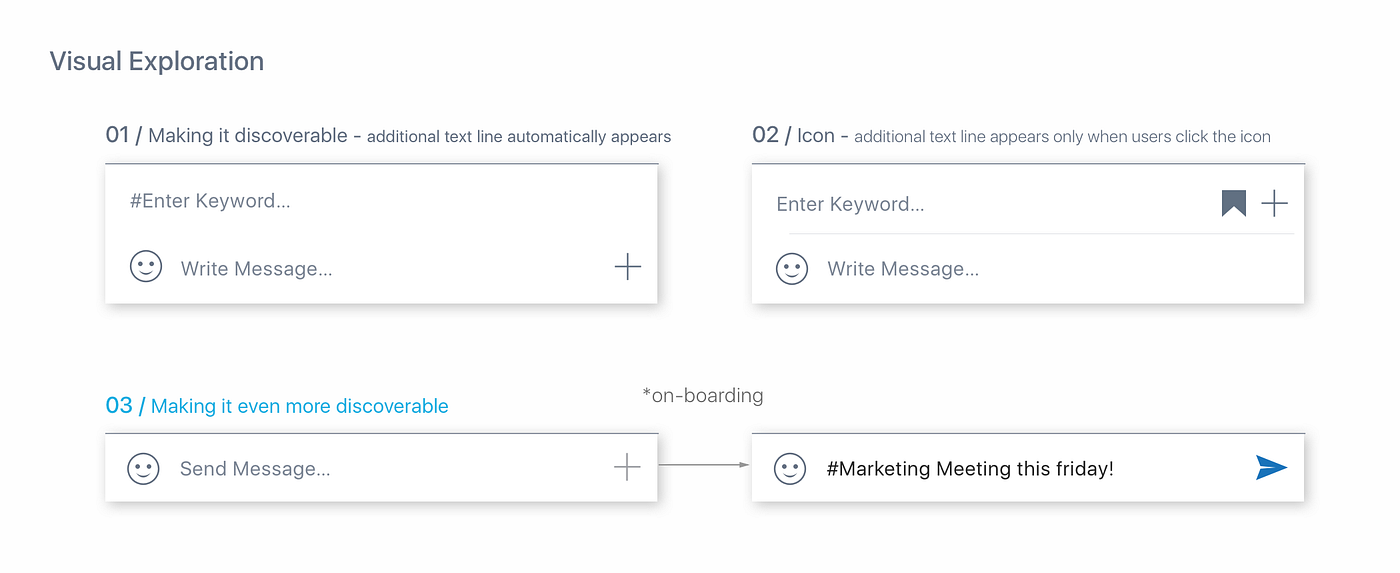Click the smiley icon beside Send Message

pos(144,468)
